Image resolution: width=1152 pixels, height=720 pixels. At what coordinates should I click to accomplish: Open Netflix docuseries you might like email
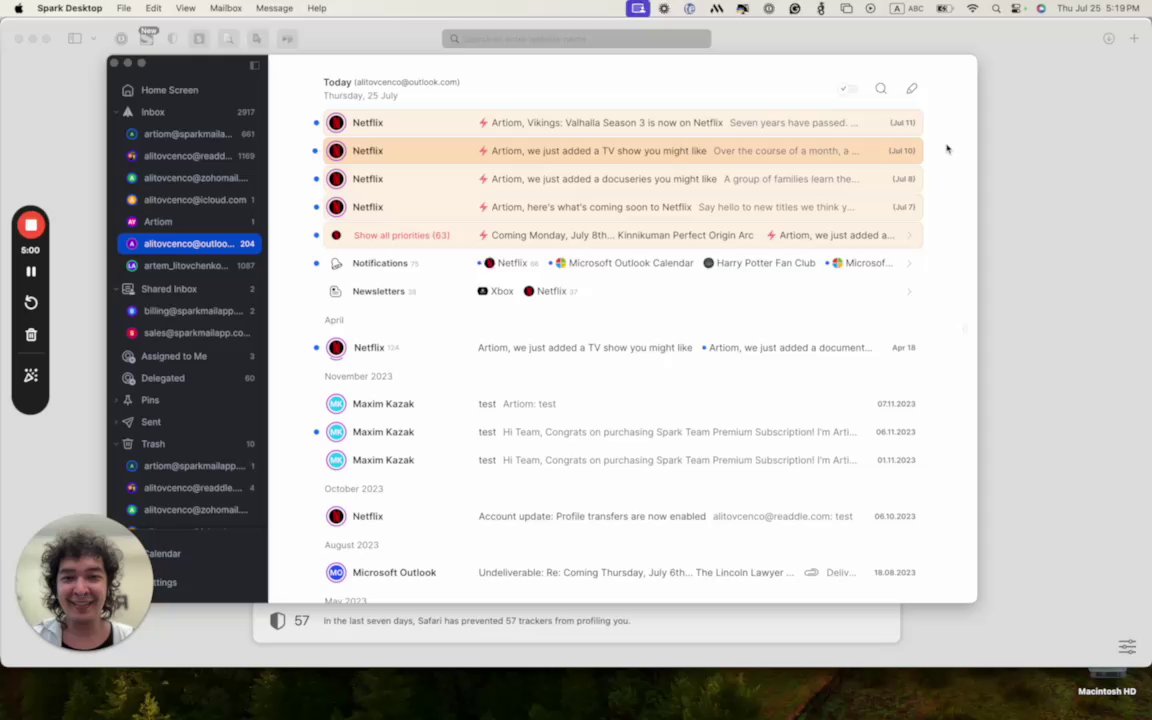[623, 179]
